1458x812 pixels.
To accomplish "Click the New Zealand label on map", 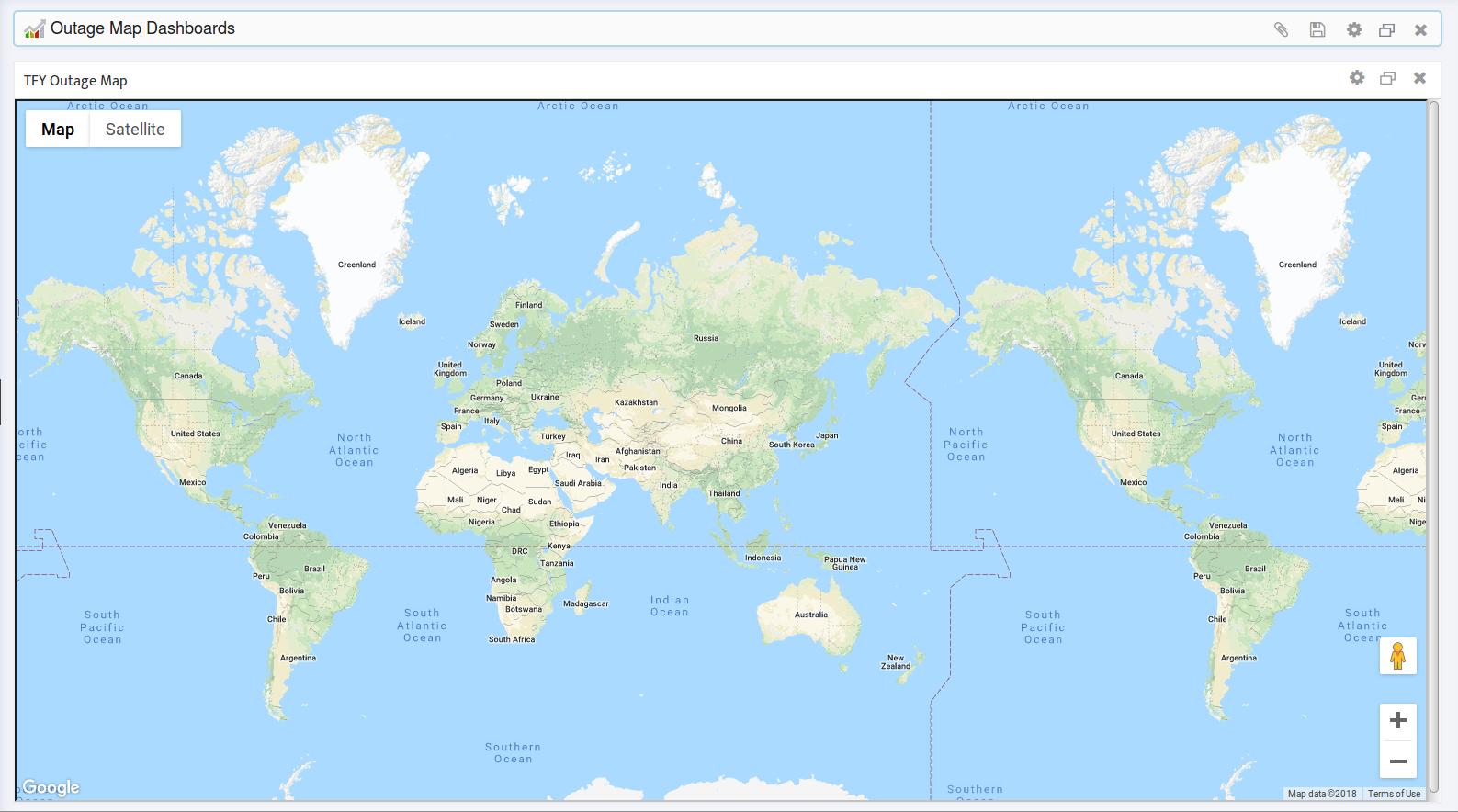I will [x=895, y=661].
